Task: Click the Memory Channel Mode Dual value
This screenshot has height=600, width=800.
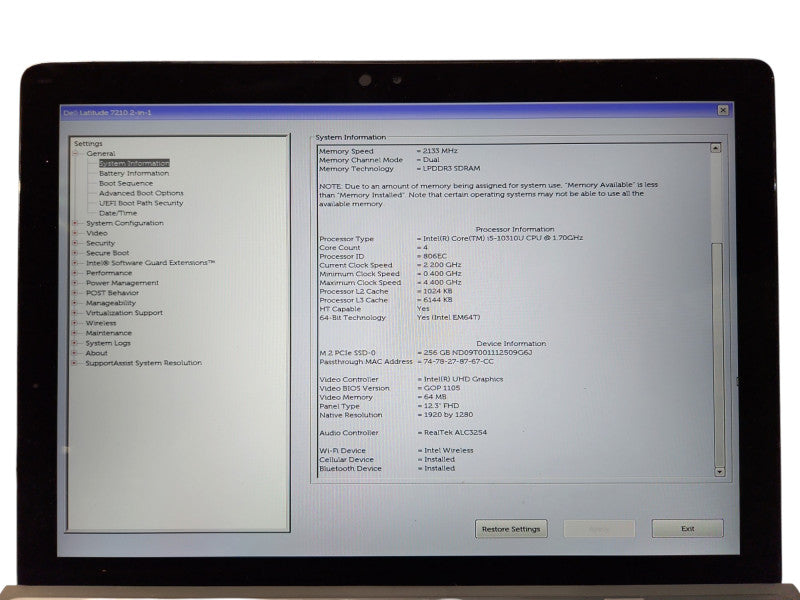Action: [x=431, y=160]
